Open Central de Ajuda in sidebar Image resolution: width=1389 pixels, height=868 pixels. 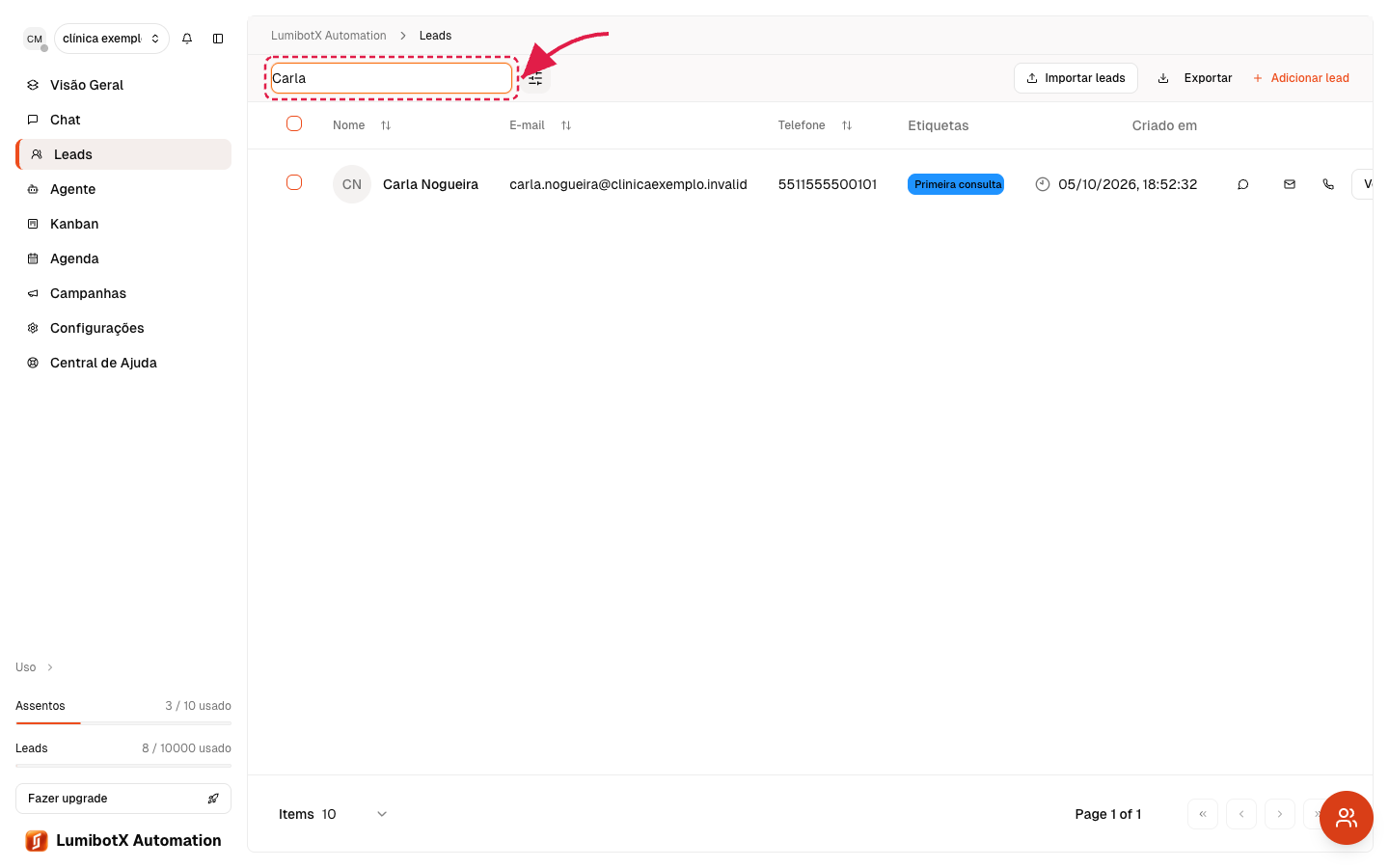tap(123, 363)
